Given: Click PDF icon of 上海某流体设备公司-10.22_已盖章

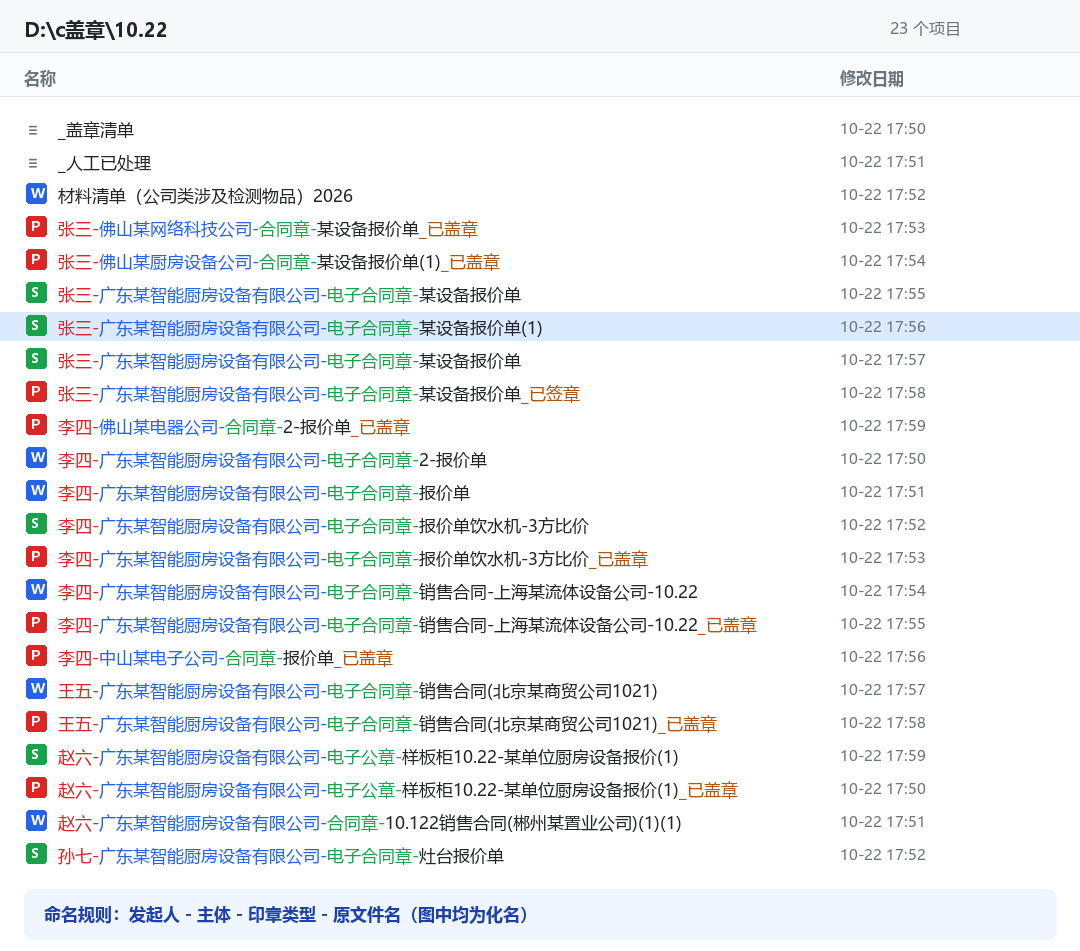Looking at the screenshot, I should point(37,624).
